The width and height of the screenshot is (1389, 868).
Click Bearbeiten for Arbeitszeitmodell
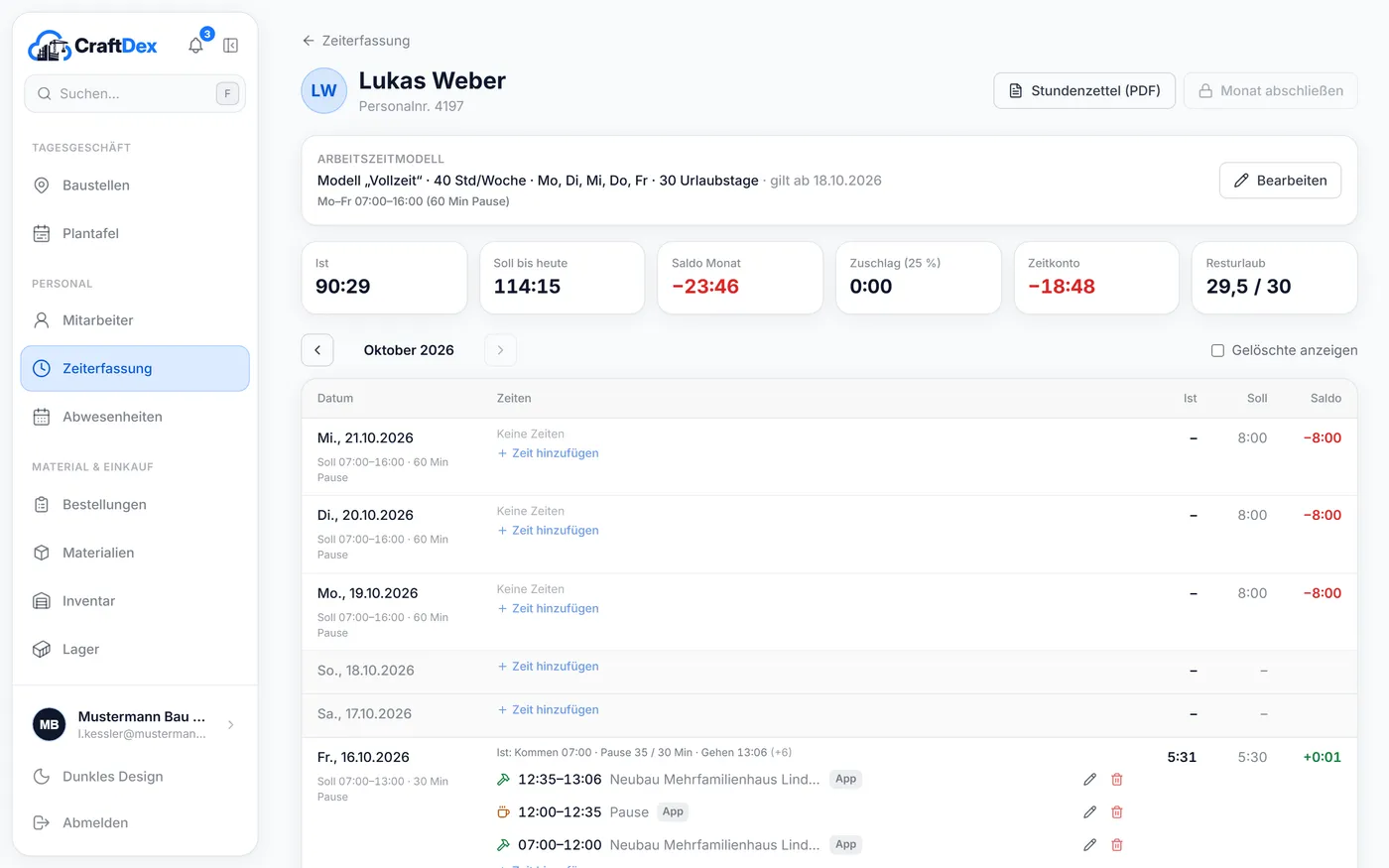(1280, 181)
